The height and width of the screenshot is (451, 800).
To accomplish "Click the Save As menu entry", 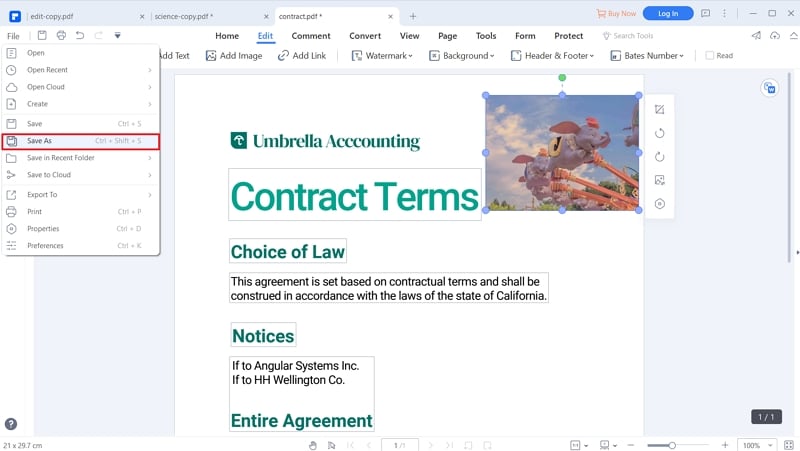I will click(81, 141).
